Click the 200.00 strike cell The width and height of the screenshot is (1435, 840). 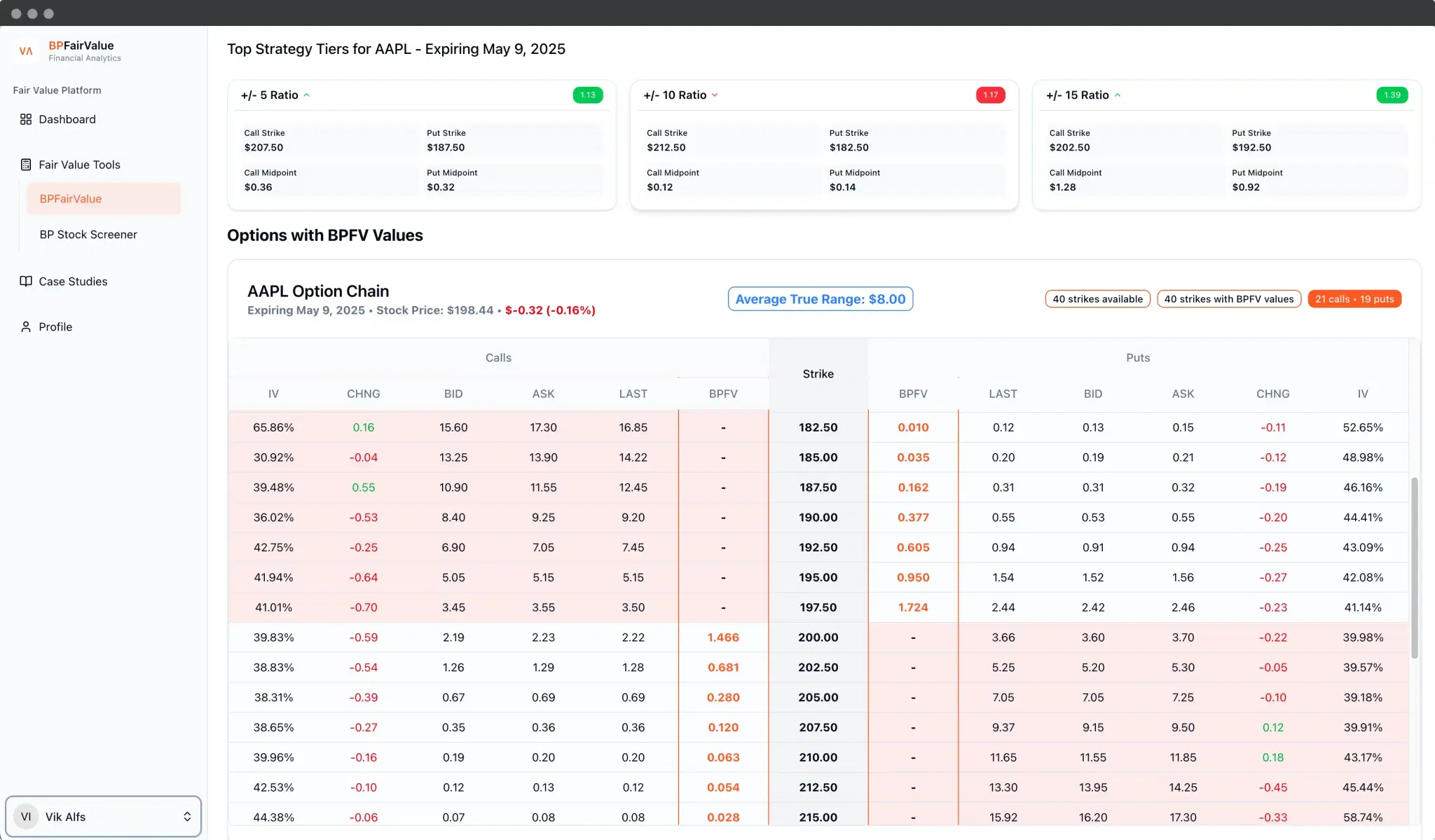pos(818,638)
